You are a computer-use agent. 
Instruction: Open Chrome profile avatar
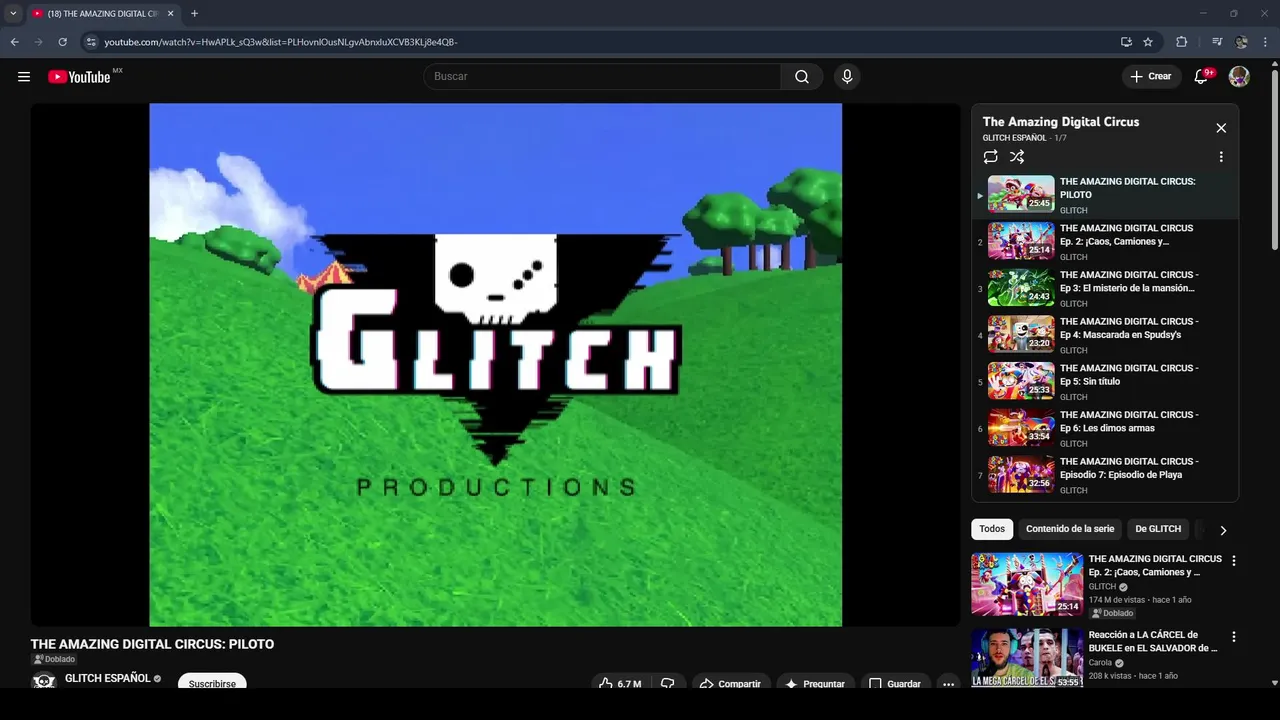coord(1242,42)
